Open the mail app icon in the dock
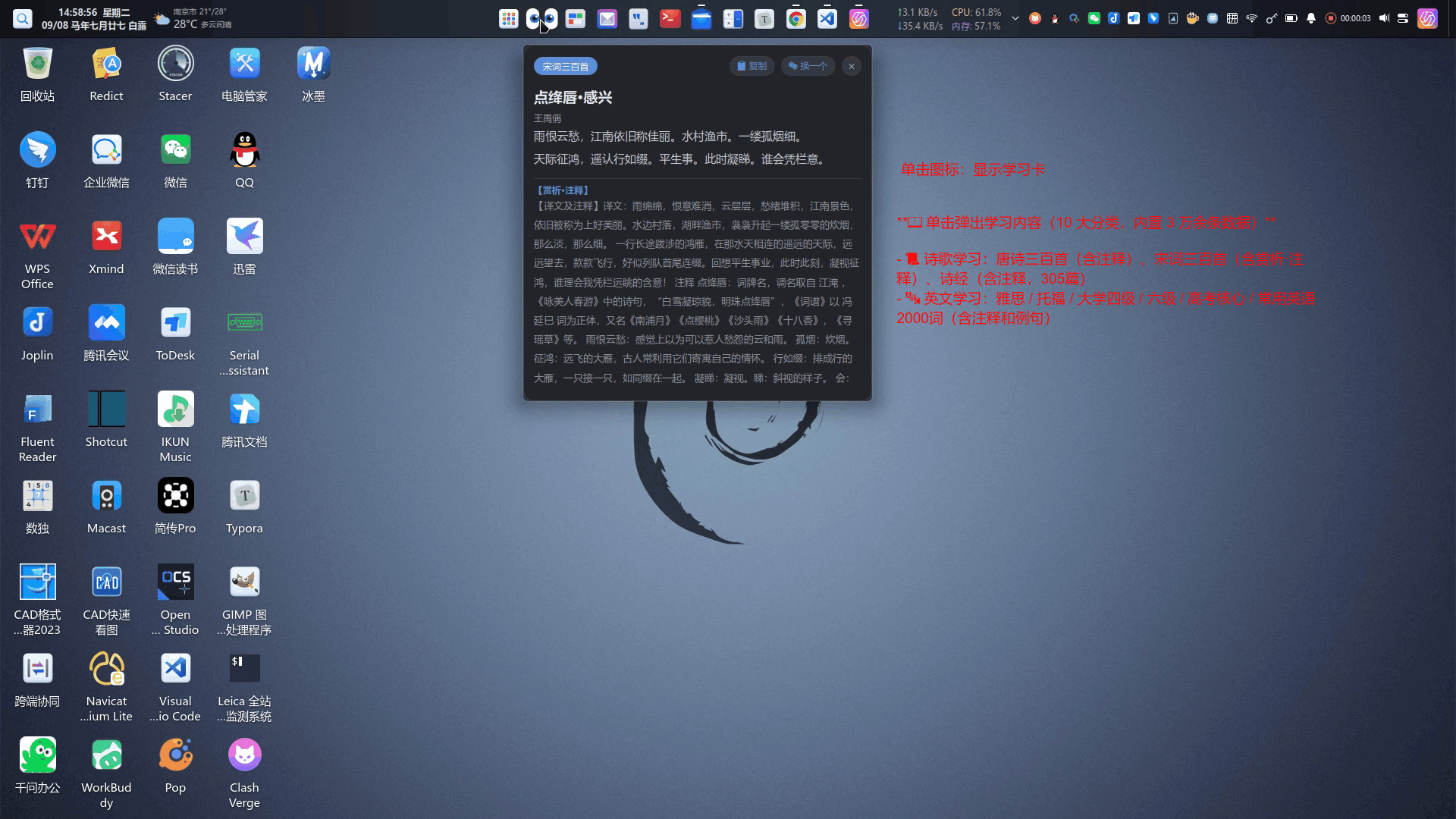Screen dimensions: 1456x819 point(607,19)
